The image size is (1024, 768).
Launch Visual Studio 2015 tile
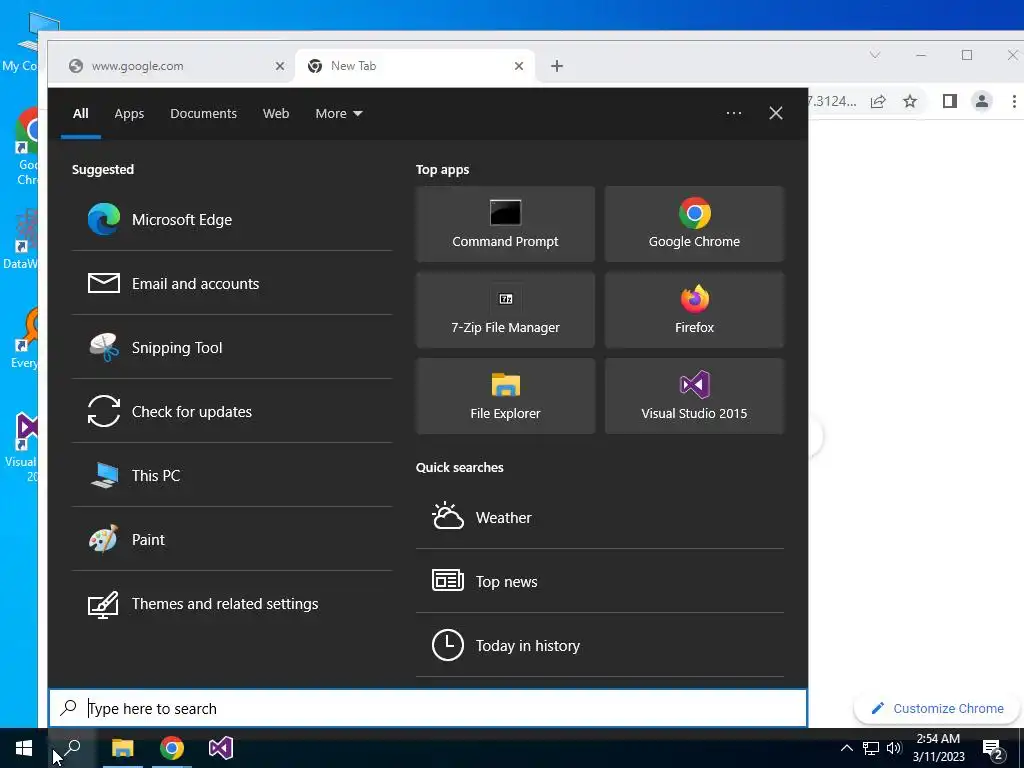(694, 396)
